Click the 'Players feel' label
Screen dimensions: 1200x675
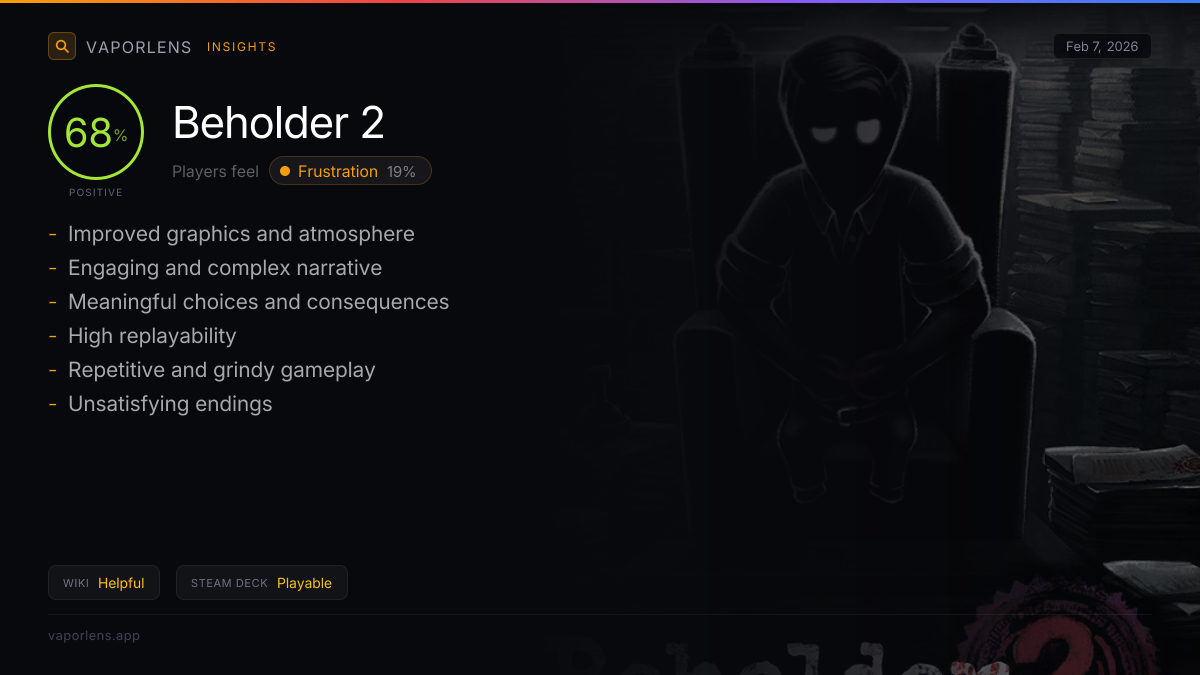click(x=215, y=171)
